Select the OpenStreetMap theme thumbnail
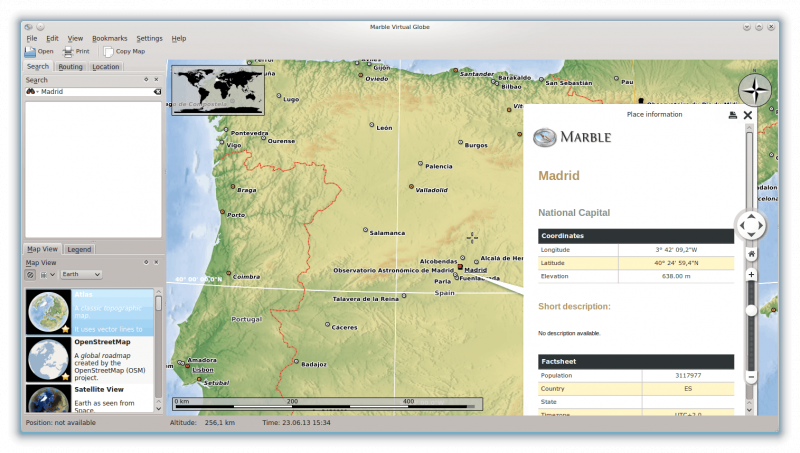Viewport: 800px width, 453px height. pos(48,359)
